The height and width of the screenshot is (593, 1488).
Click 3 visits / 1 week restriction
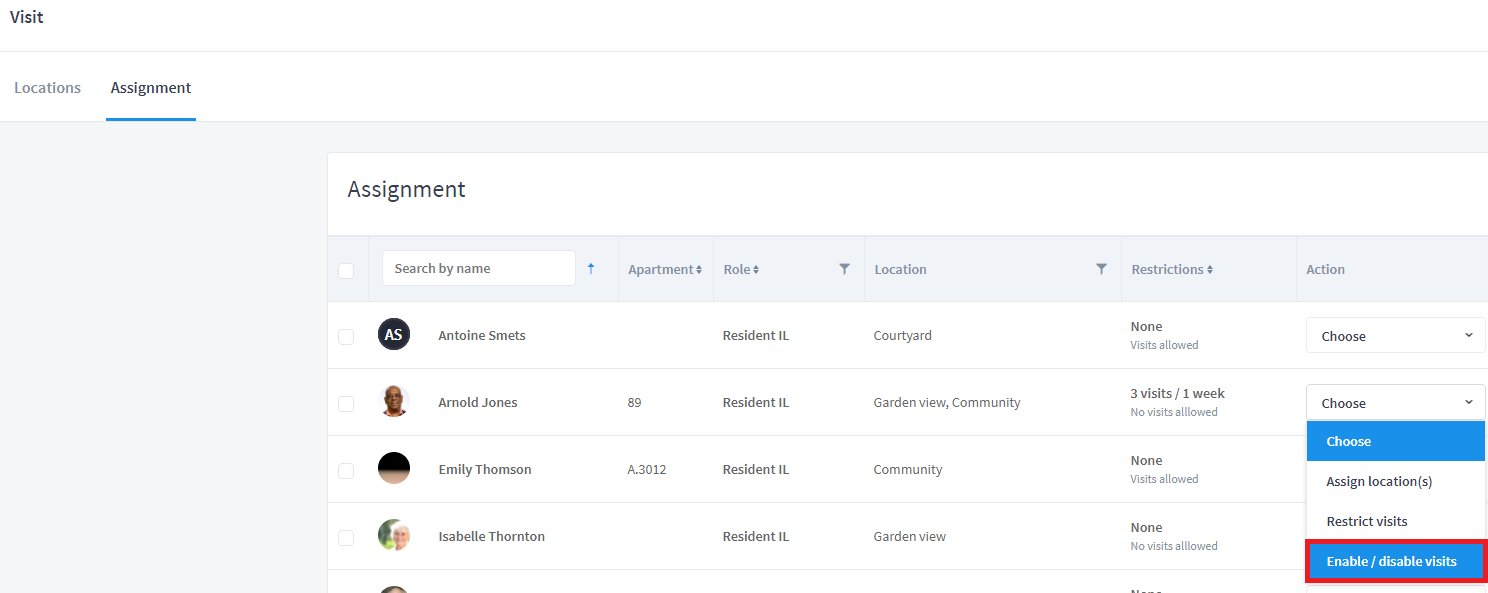coord(1178,394)
